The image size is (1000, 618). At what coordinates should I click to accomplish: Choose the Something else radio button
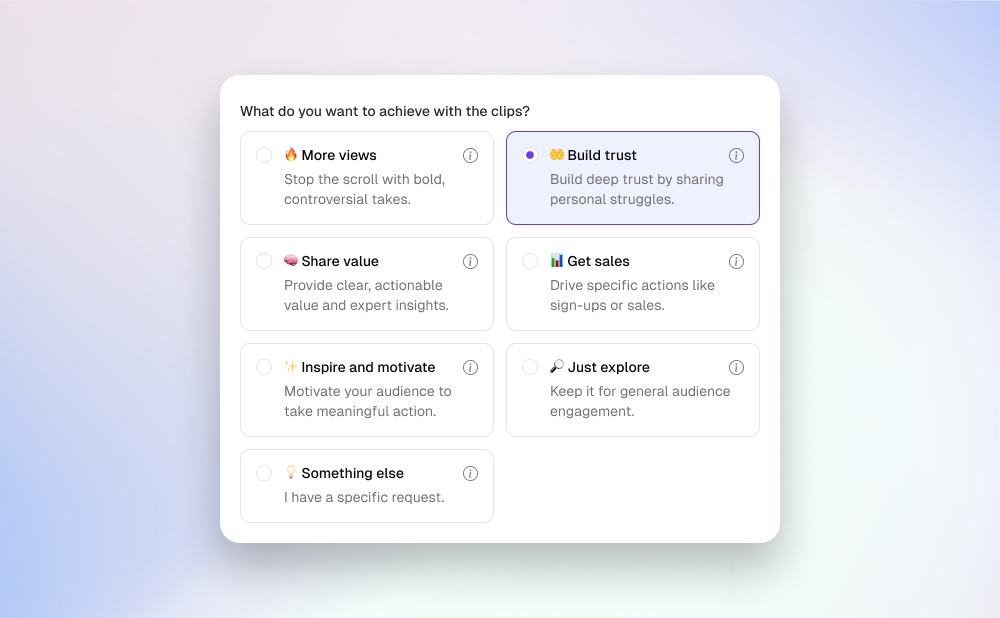[x=264, y=473]
